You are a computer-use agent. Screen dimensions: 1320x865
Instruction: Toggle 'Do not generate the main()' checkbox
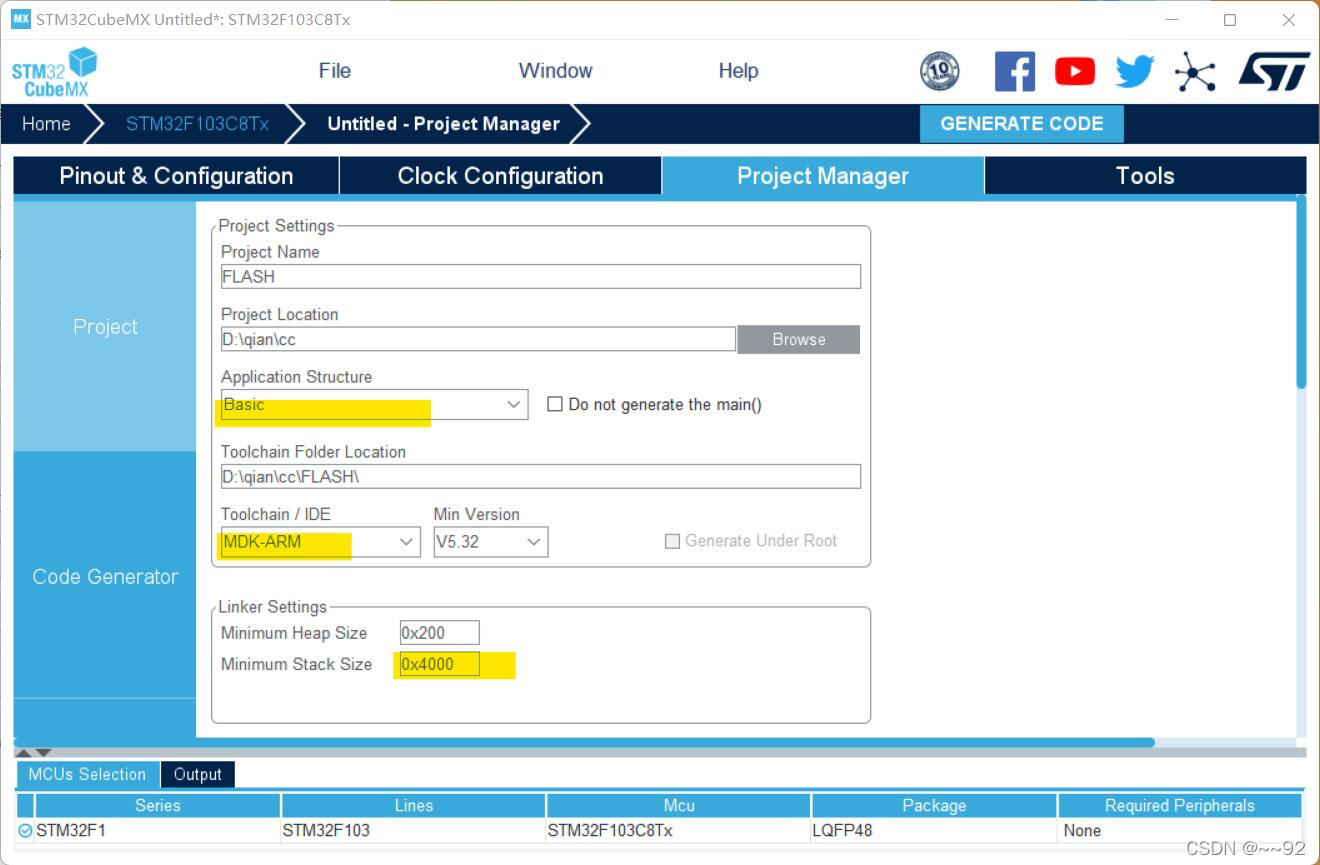(554, 404)
